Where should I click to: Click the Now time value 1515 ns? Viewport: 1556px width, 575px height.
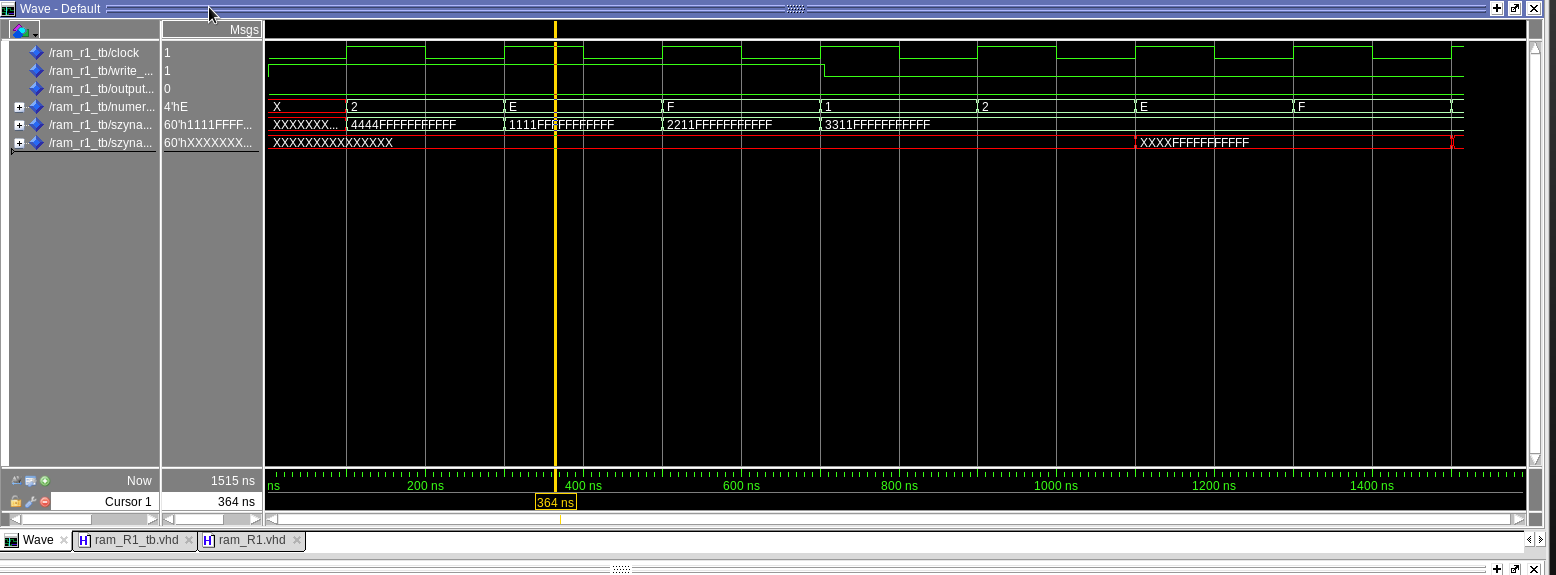click(x=233, y=480)
